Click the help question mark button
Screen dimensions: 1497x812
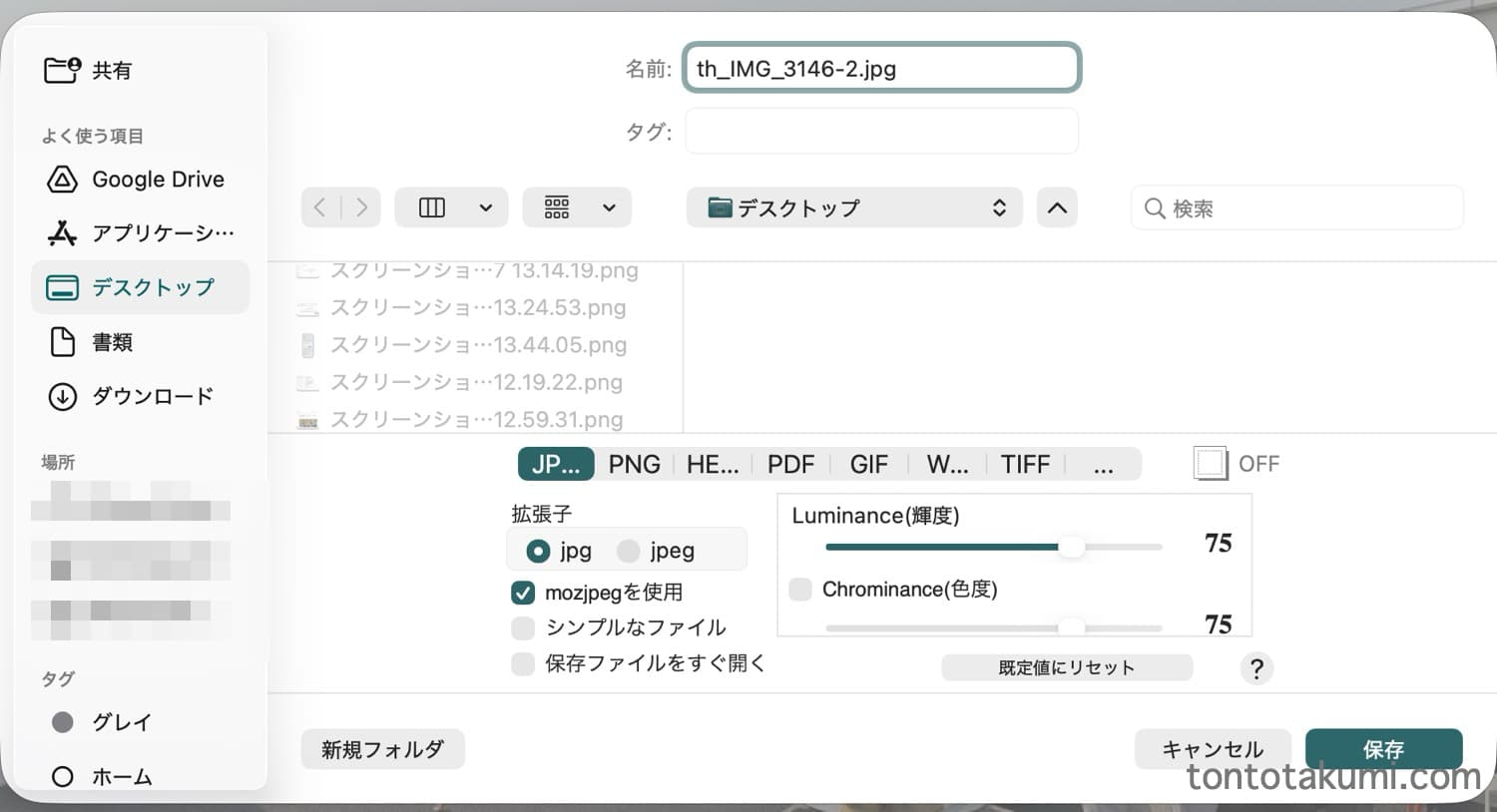click(1256, 668)
